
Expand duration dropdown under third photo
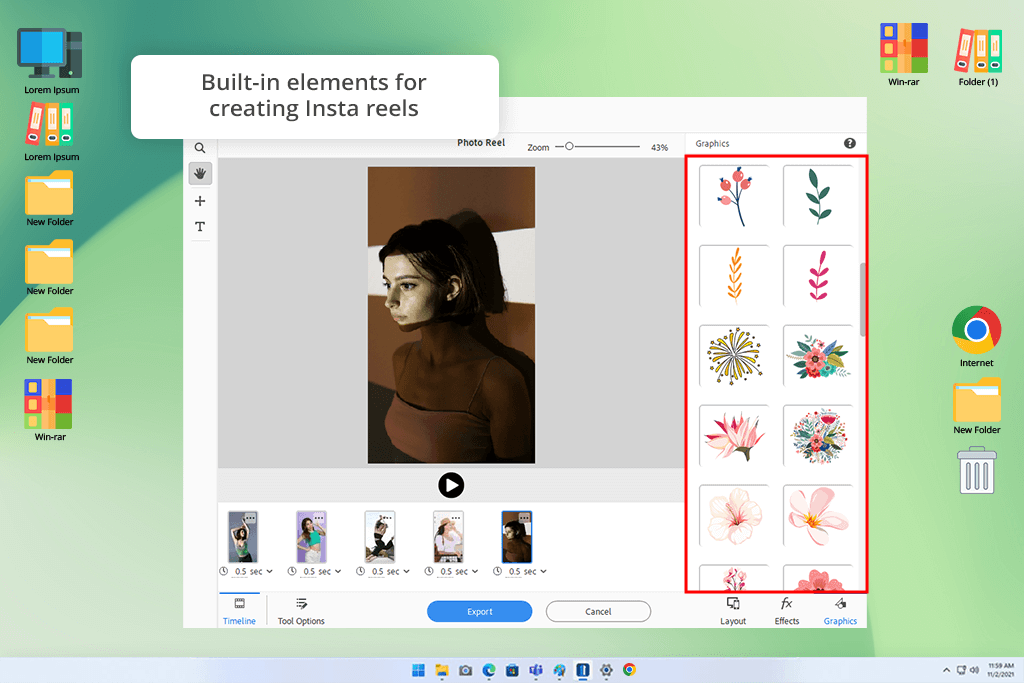(x=406, y=572)
